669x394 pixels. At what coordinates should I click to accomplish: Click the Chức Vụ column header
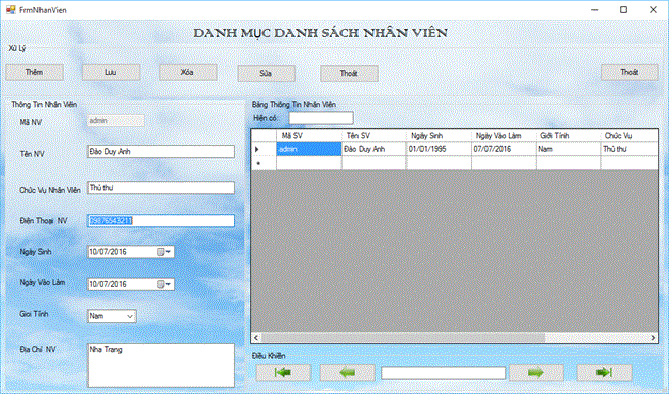point(629,135)
